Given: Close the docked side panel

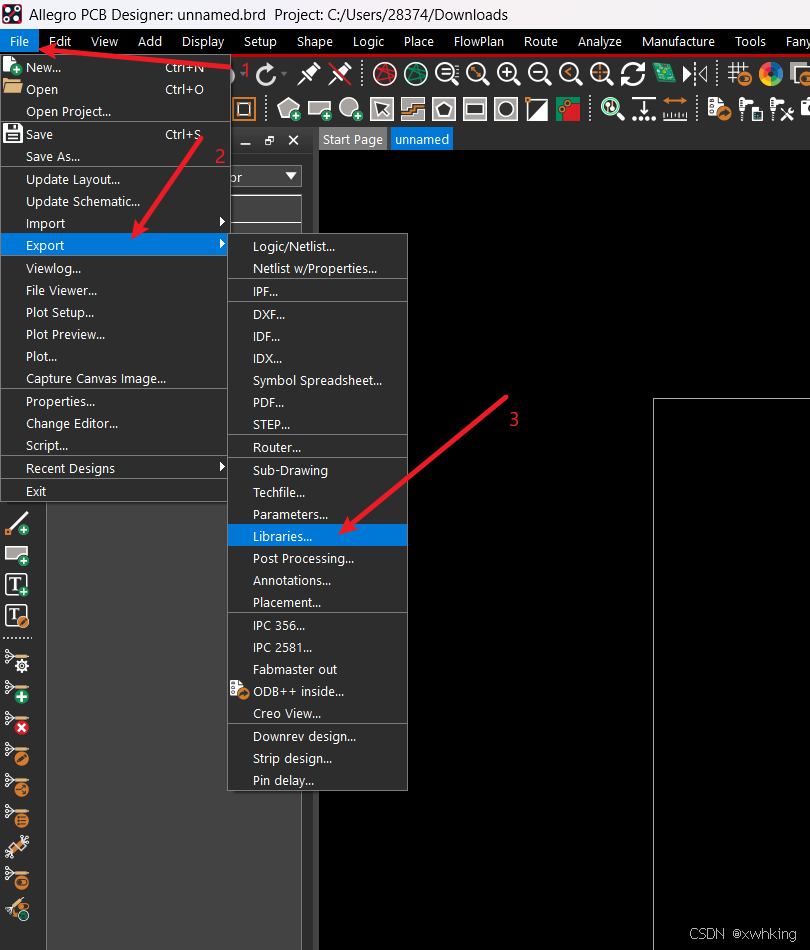Looking at the screenshot, I should click(294, 141).
